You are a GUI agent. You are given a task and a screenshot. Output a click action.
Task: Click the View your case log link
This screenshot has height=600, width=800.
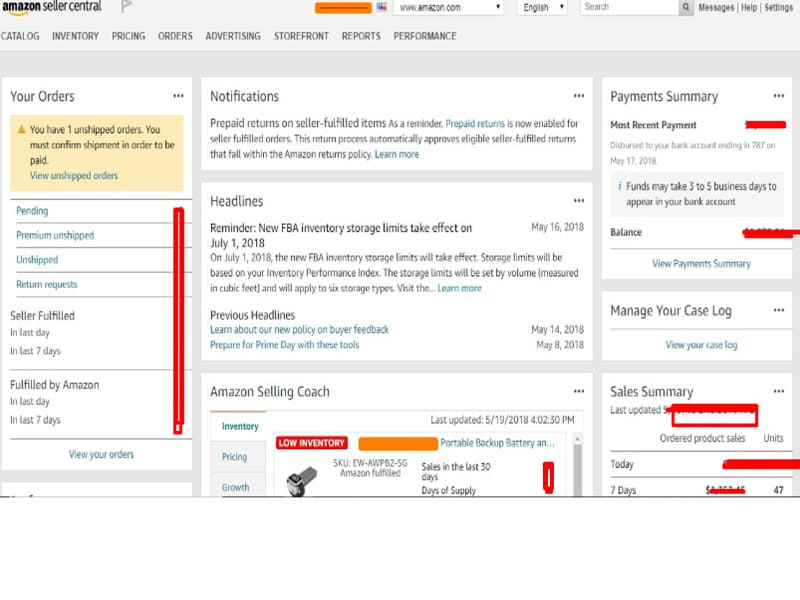[702, 345]
